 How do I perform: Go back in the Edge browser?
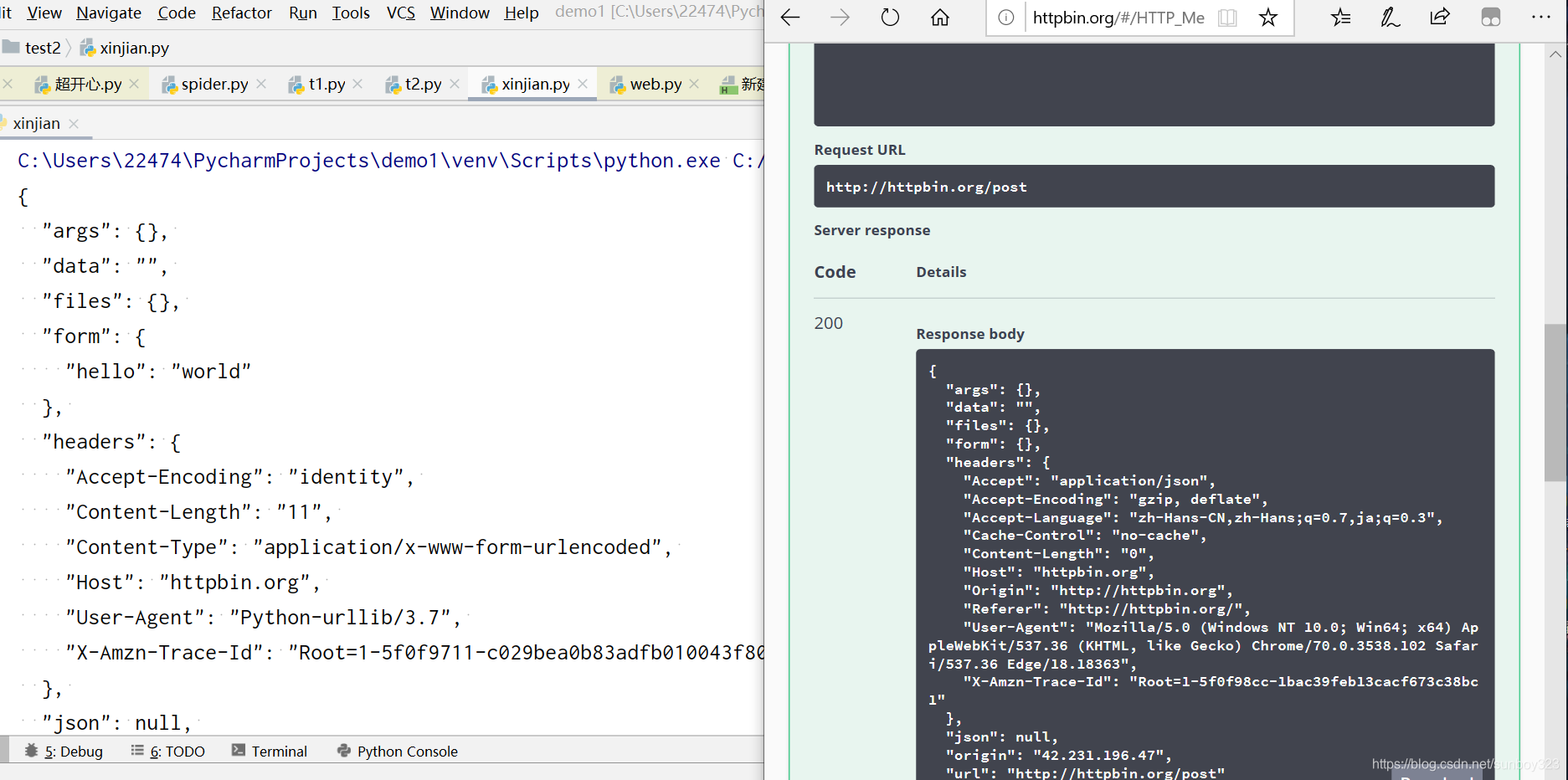pyautogui.click(x=790, y=18)
